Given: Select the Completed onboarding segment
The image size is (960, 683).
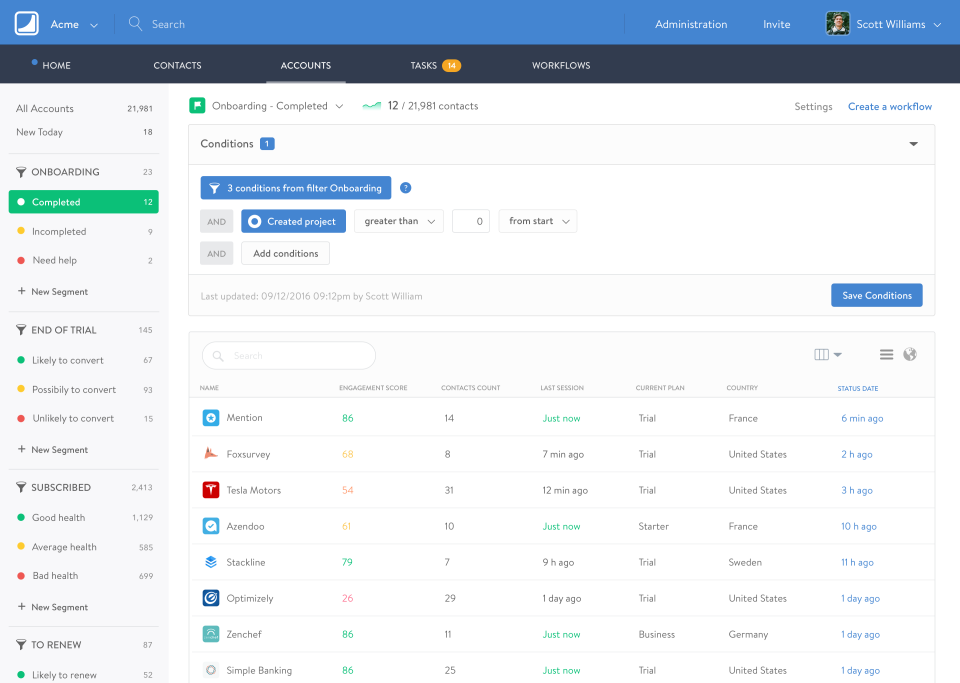Looking at the screenshot, I should click(83, 202).
